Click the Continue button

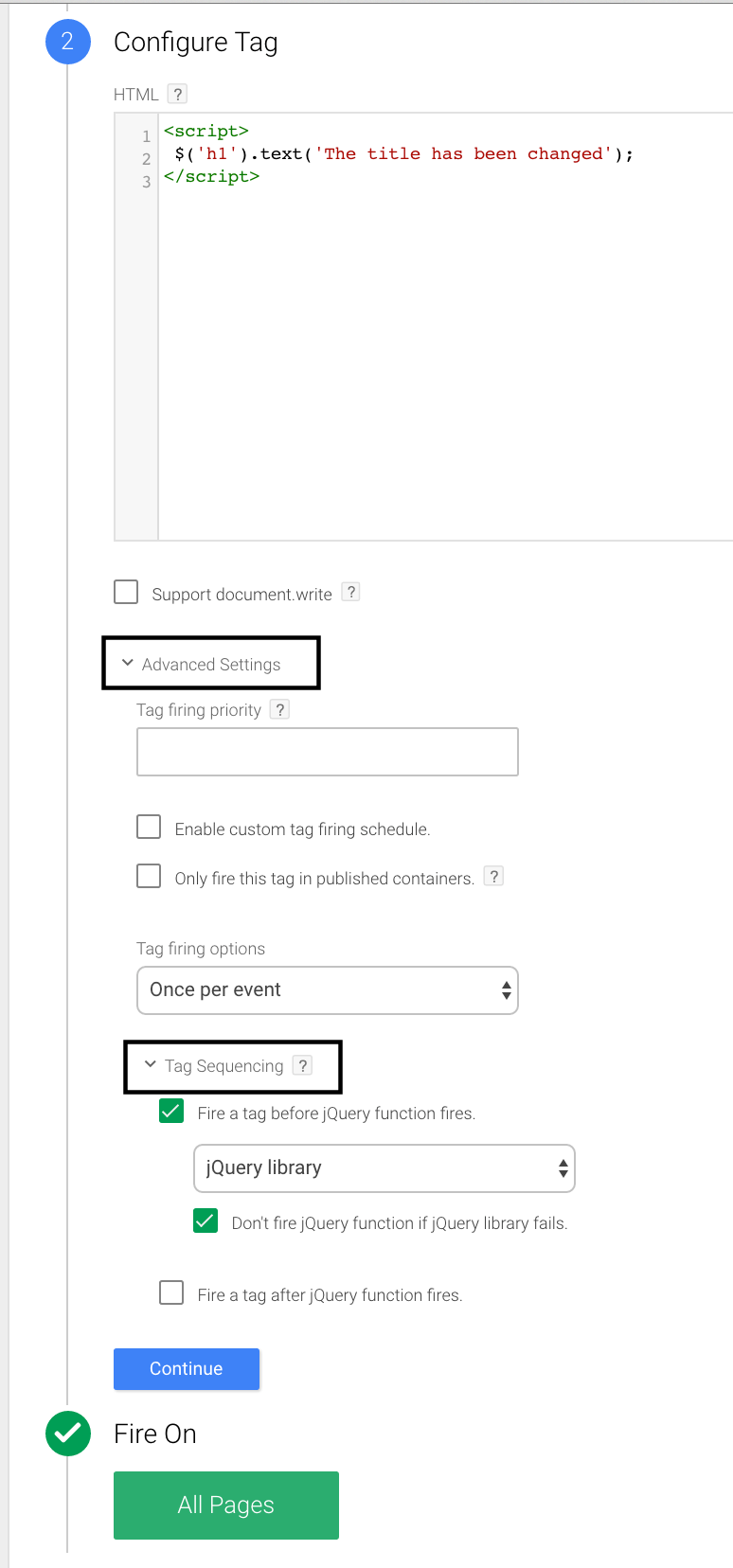pyautogui.click(x=187, y=1369)
